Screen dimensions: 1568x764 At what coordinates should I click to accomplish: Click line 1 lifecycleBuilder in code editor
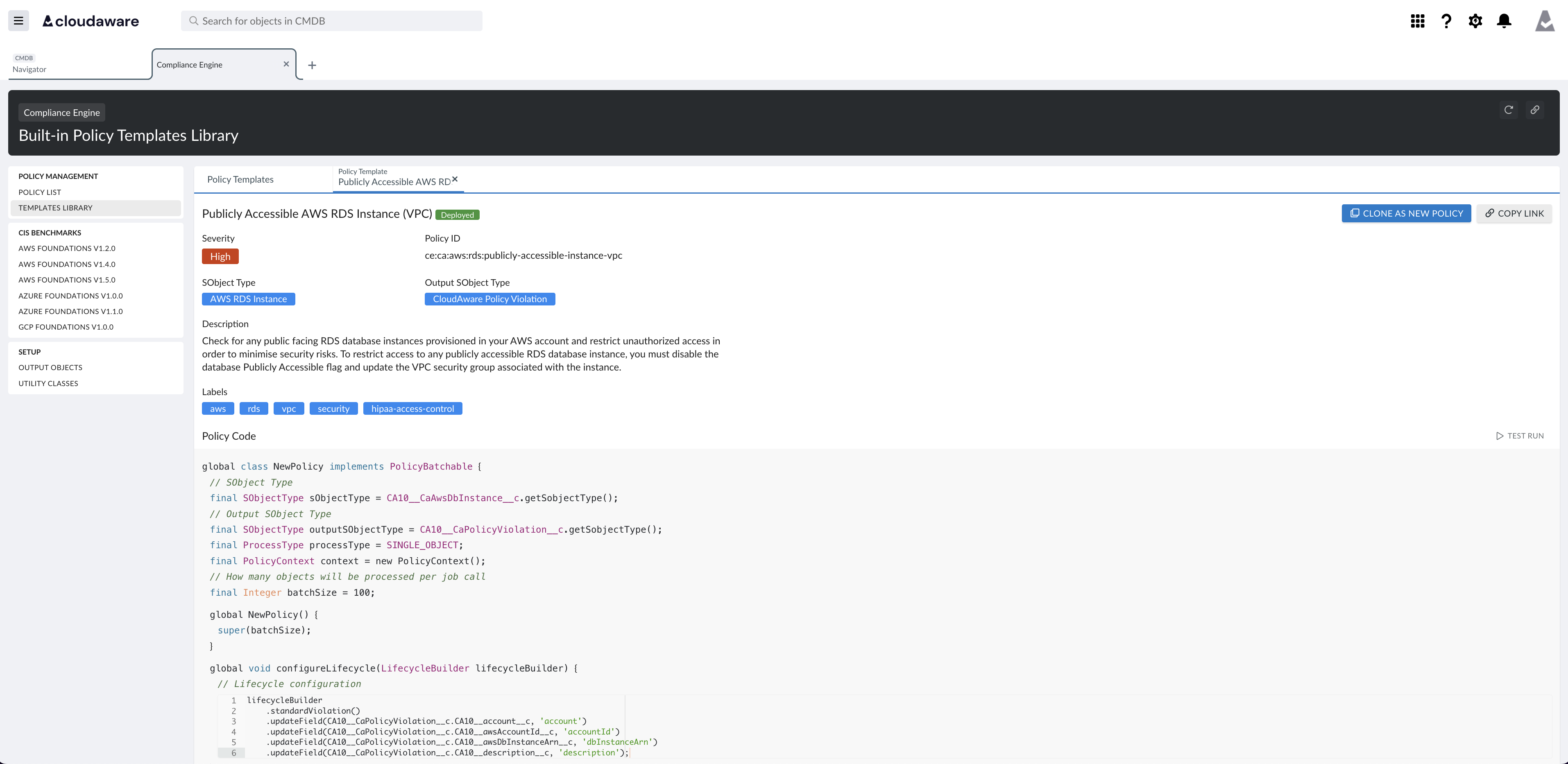click(285, 701)
